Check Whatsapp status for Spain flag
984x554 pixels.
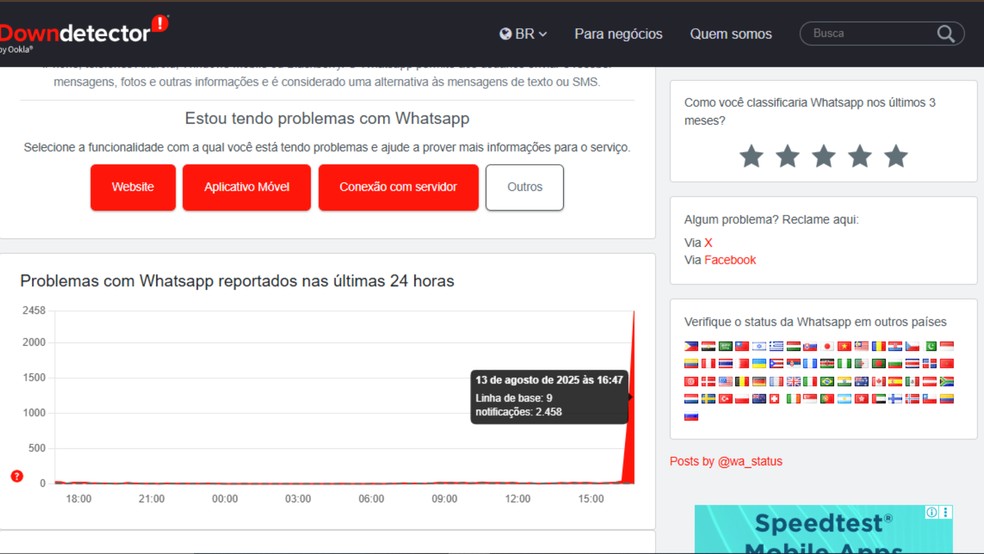pos(895,381)
